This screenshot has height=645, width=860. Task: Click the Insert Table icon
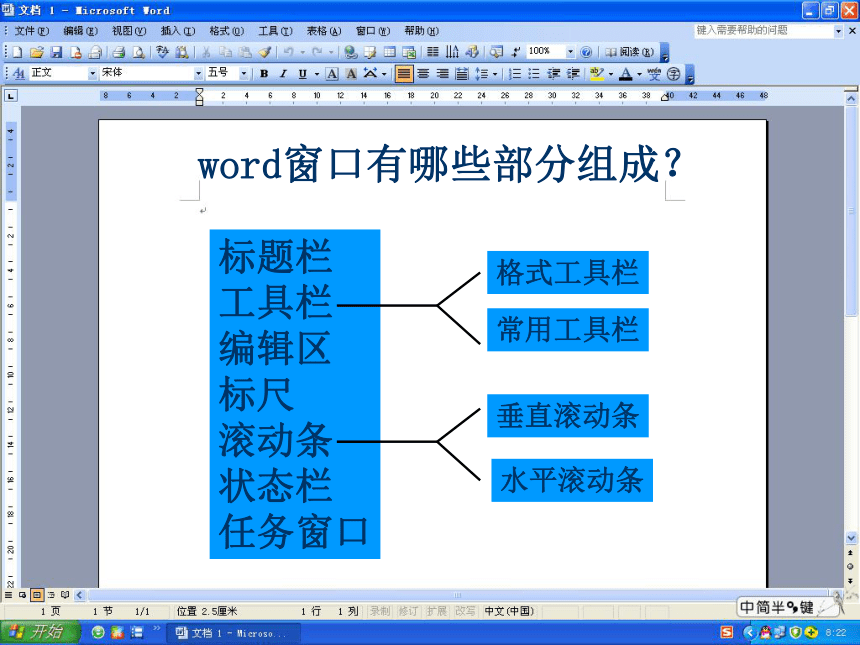pos(389,52)
